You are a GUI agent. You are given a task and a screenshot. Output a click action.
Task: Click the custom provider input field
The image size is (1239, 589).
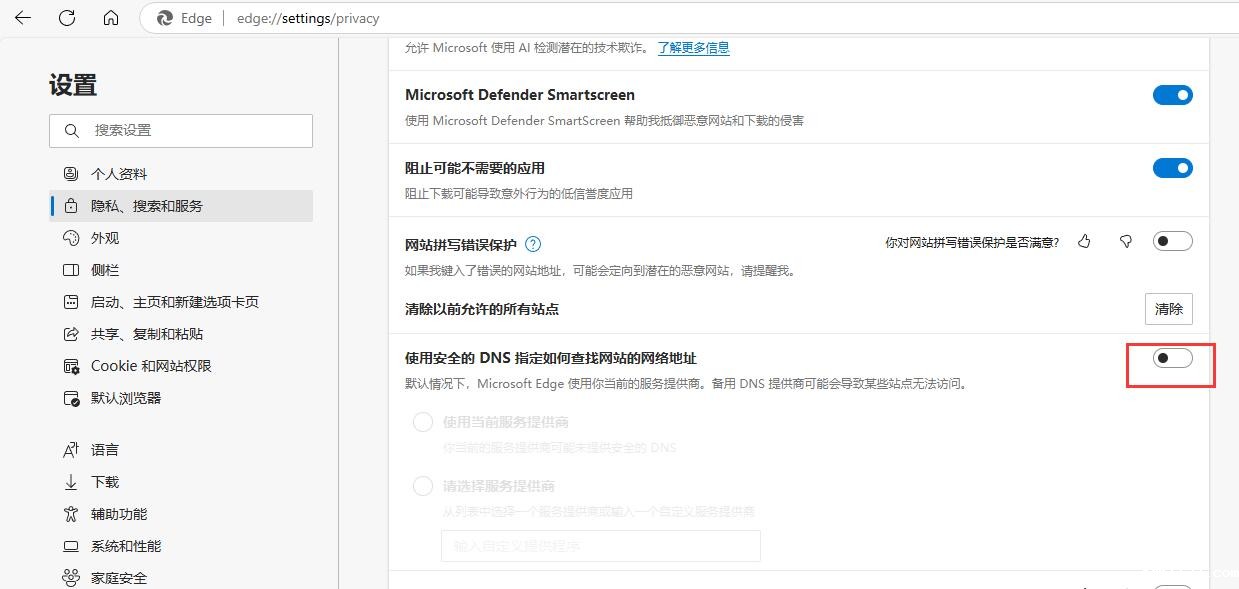pos(601,546)
